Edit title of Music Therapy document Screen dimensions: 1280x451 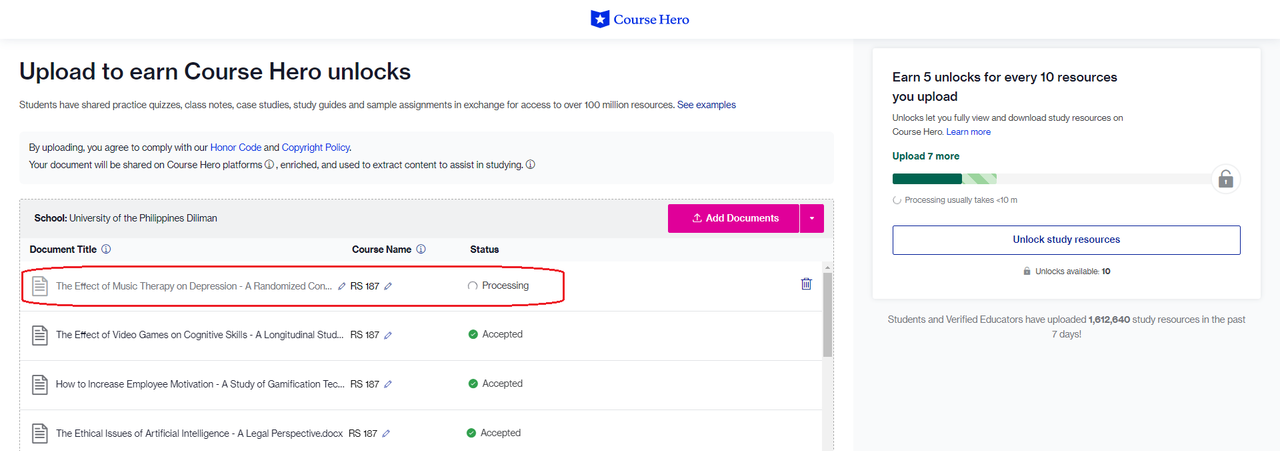click(x=342, y=286)
